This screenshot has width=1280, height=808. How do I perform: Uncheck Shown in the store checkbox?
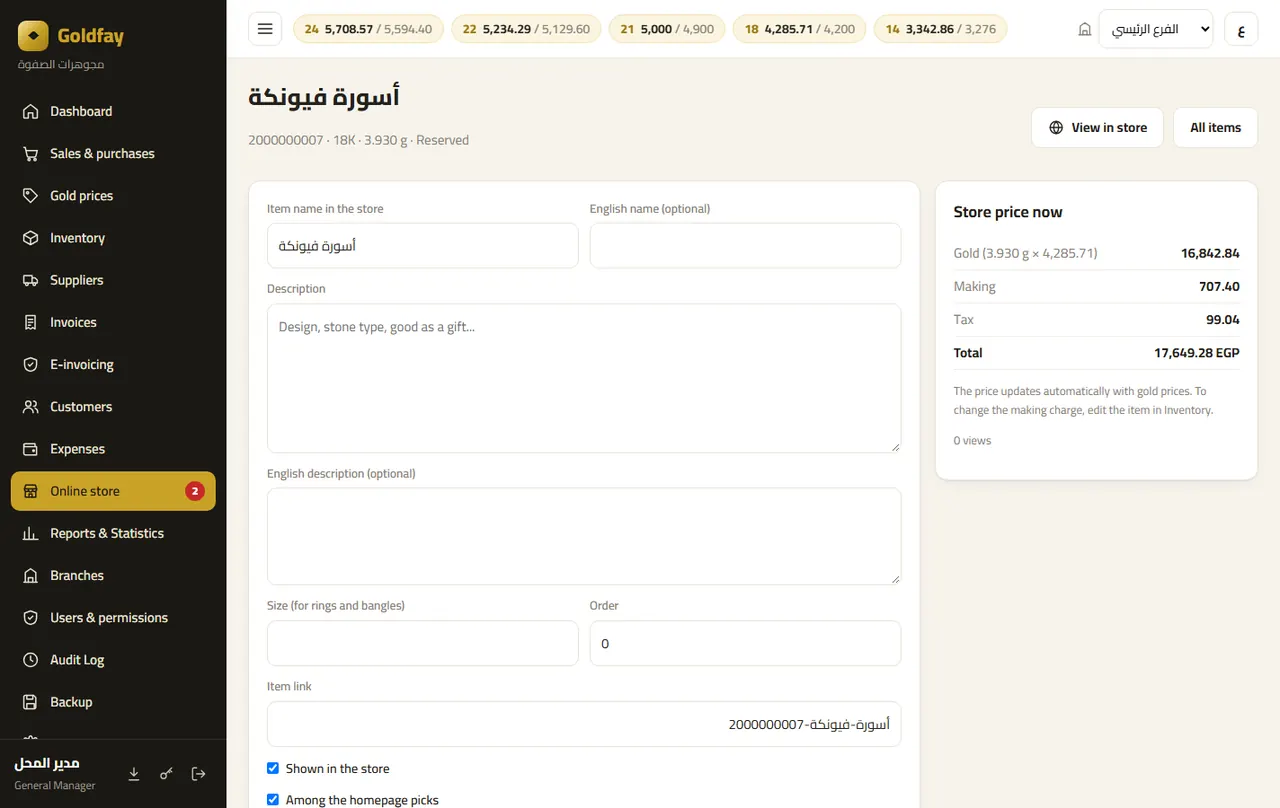273,768
